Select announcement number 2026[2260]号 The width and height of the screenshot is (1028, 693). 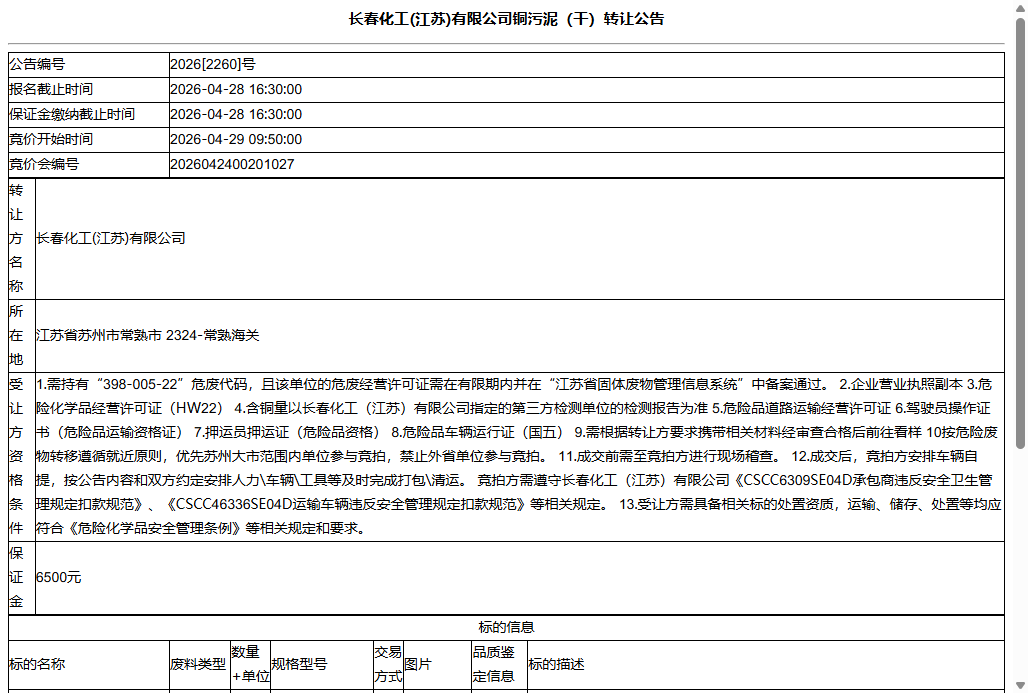tap(213, 64)
